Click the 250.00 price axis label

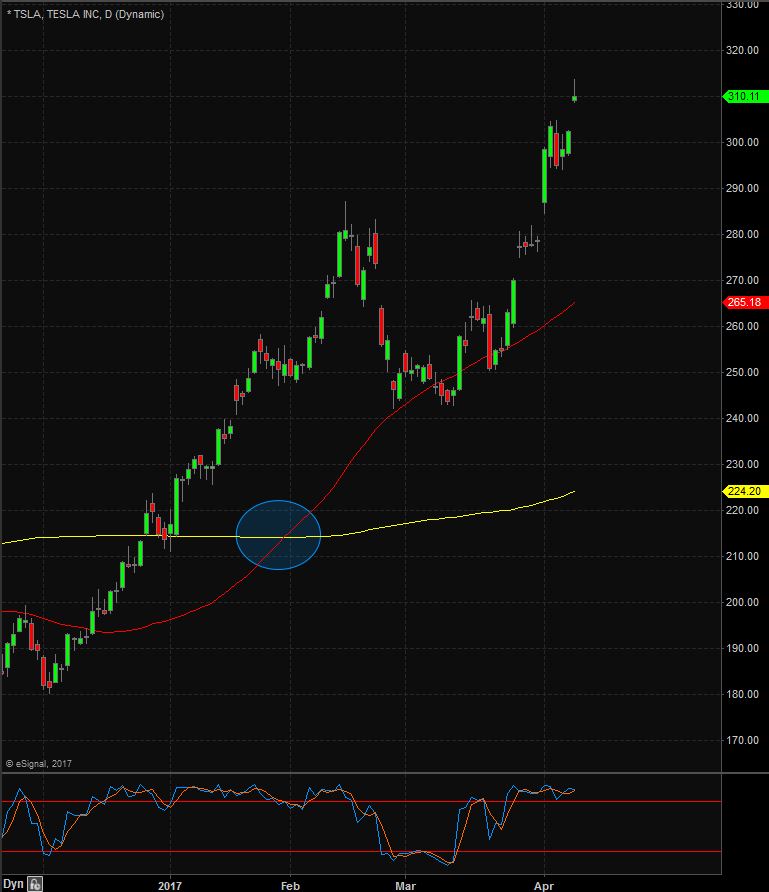point(742,373)
